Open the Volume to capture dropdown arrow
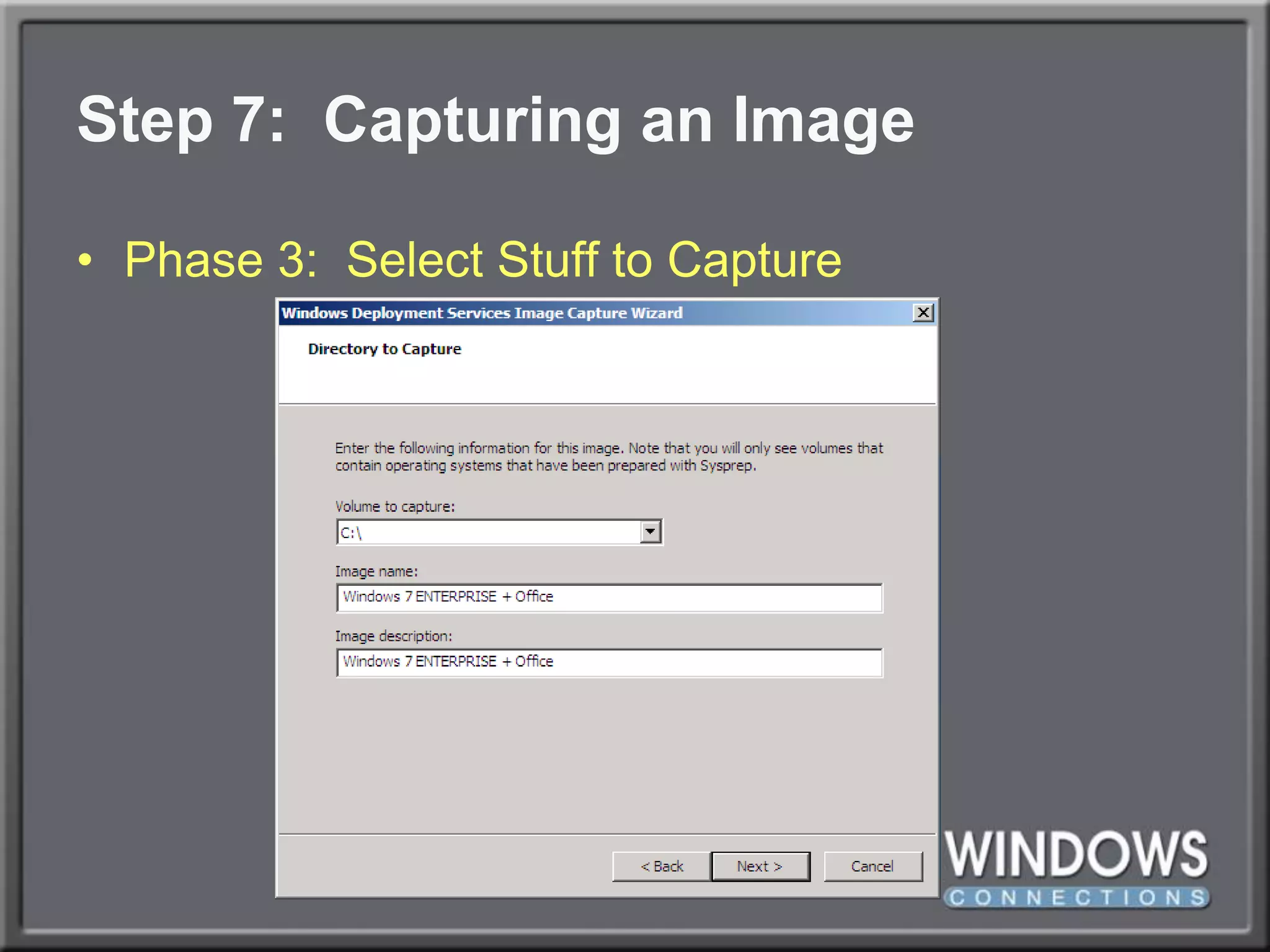Viewport: 1270px width, 952px height. 650,532
